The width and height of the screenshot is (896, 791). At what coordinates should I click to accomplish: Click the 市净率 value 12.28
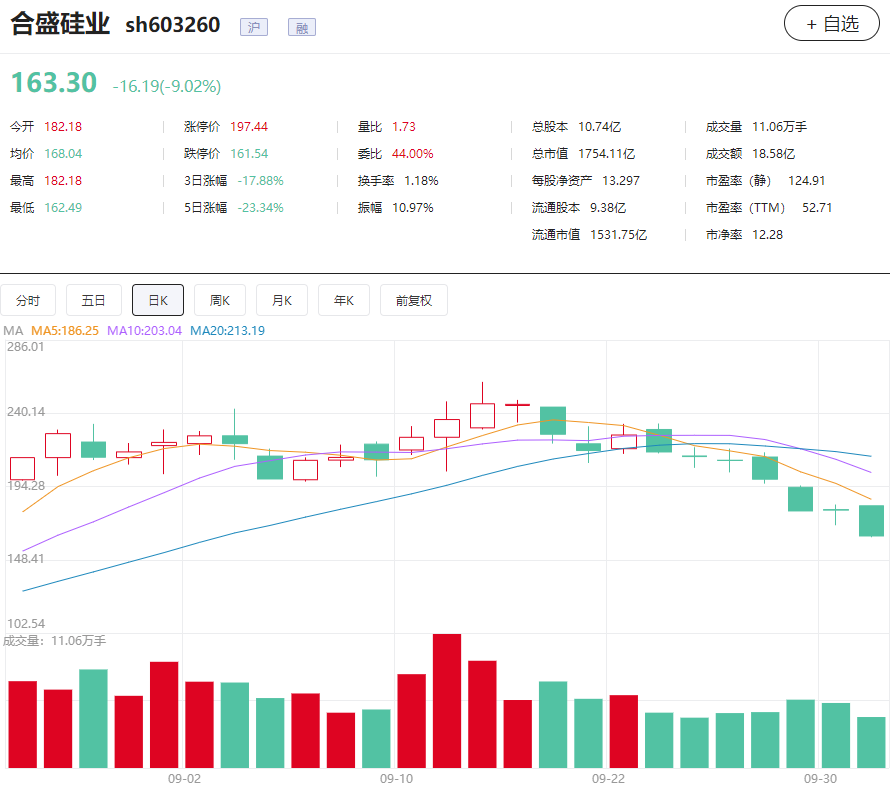(x=767, y=235)
